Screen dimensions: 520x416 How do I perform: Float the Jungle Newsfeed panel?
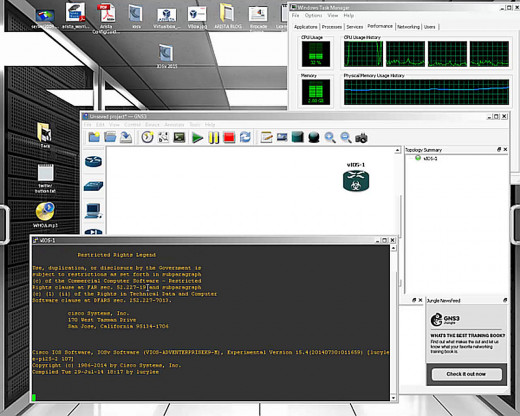pyautogui.click(x=505, y=300)
